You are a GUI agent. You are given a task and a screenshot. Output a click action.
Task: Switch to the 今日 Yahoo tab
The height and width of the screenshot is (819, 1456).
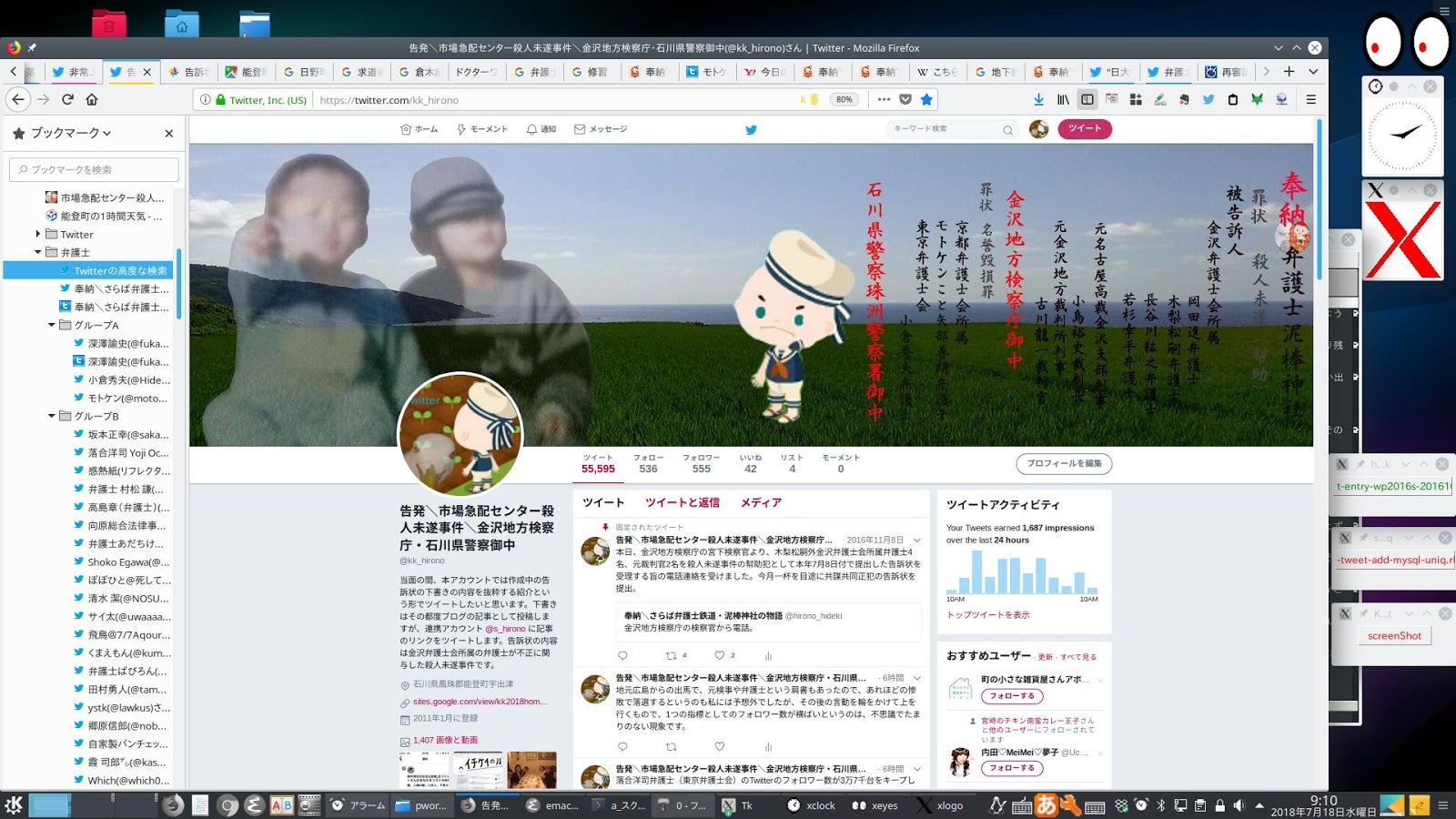coord(764,71)
